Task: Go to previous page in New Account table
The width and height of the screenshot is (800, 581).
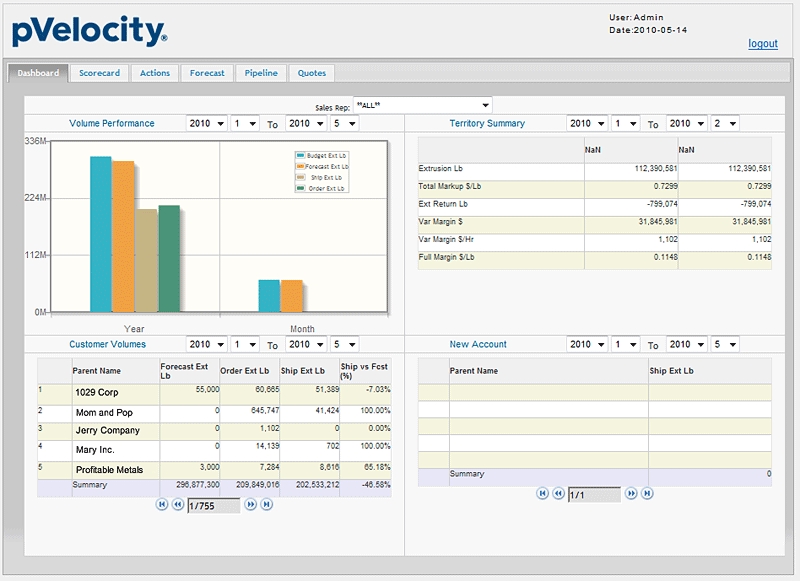Action: tap(558, 493)
